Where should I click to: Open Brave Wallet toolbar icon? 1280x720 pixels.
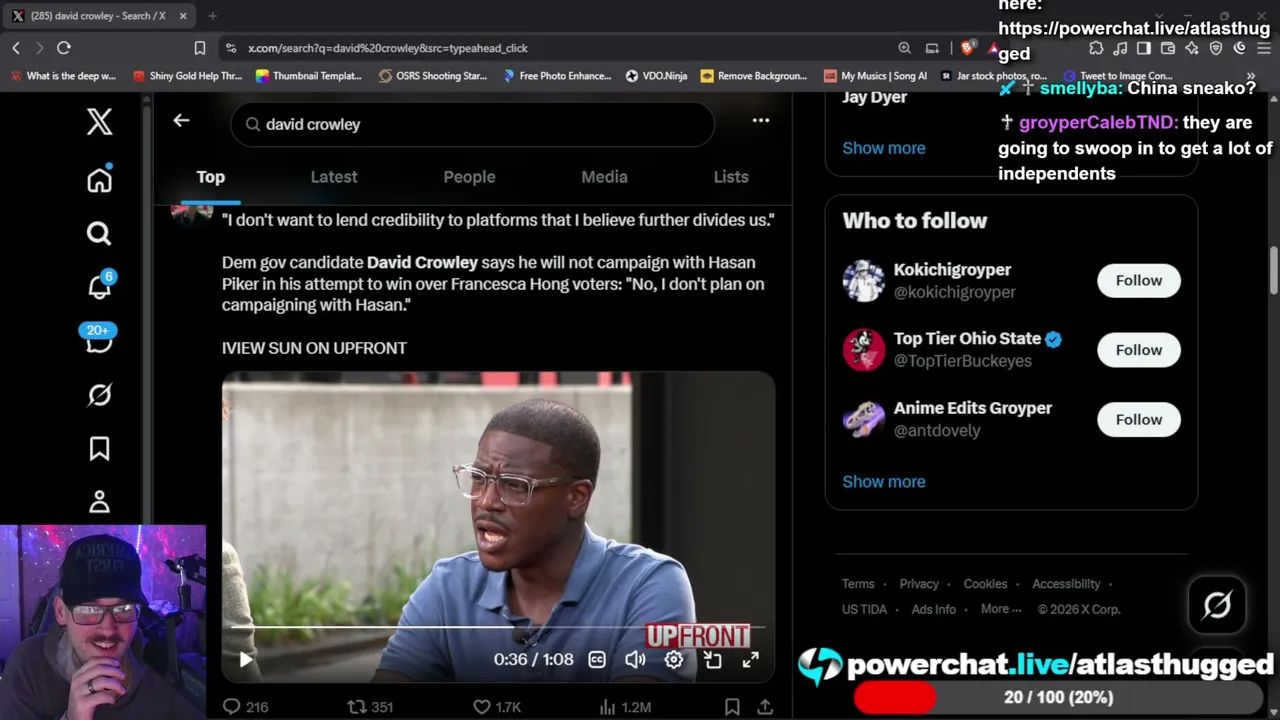pos(1168,48)
